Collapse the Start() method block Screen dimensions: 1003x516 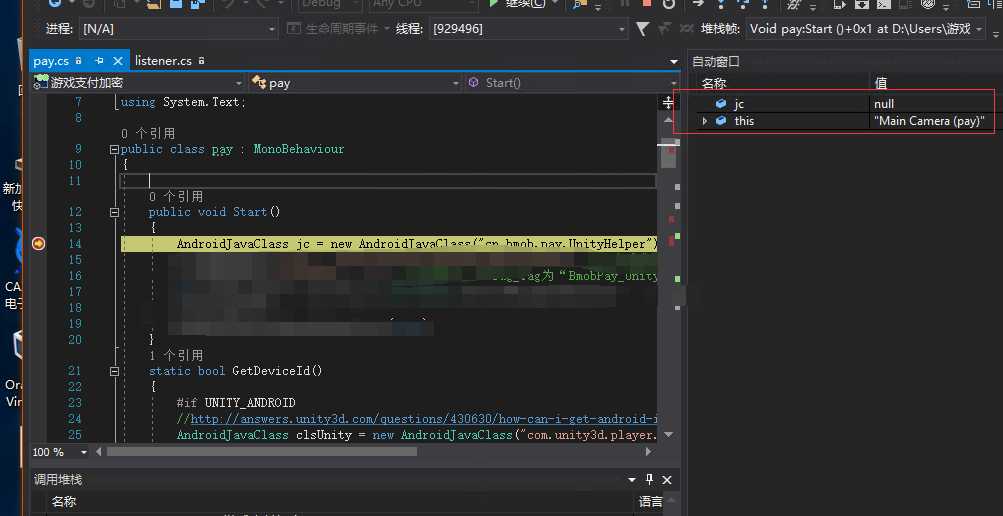click(x=115, y=212)
